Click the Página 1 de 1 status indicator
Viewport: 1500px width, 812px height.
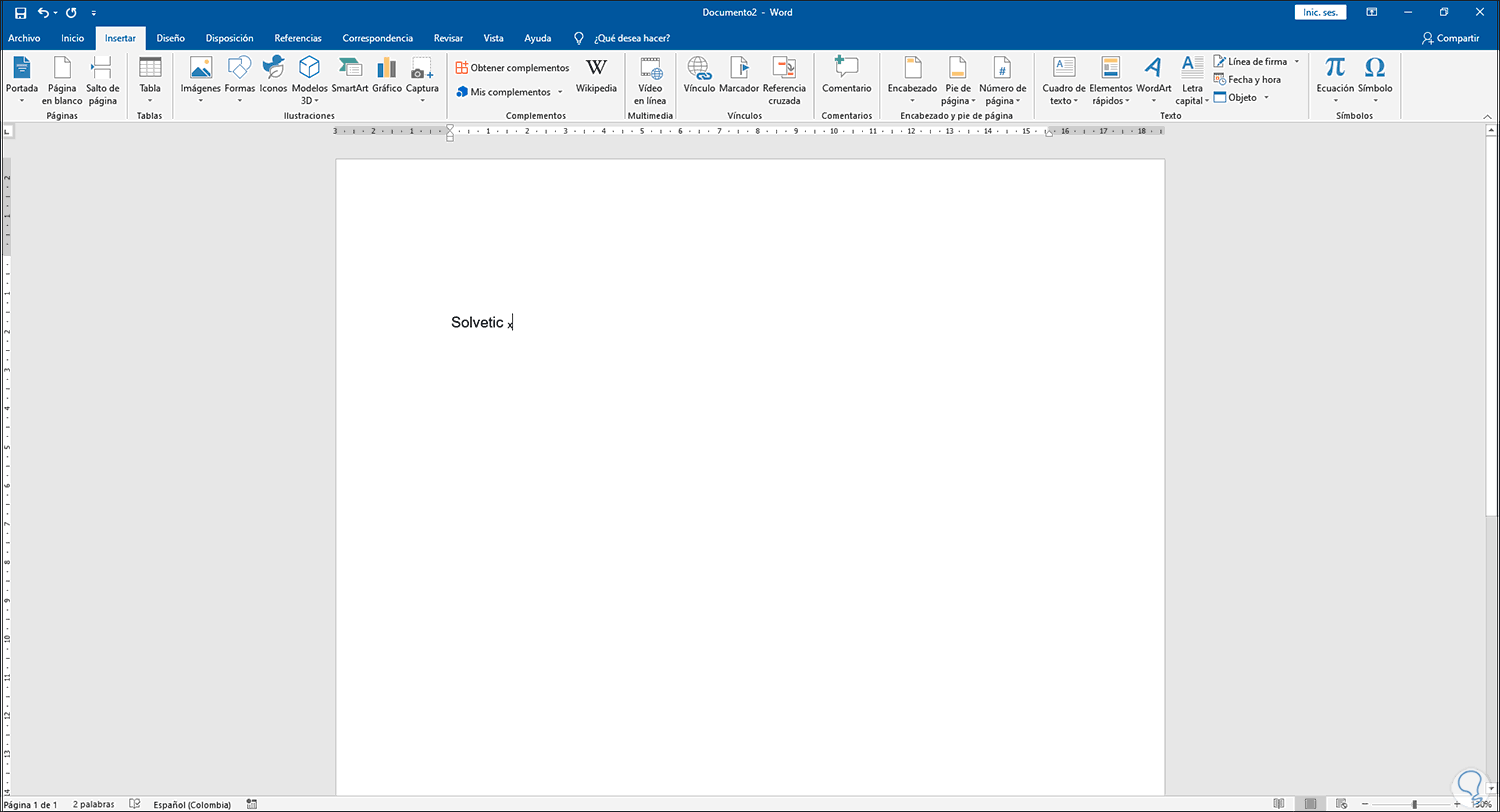point(31,804)
